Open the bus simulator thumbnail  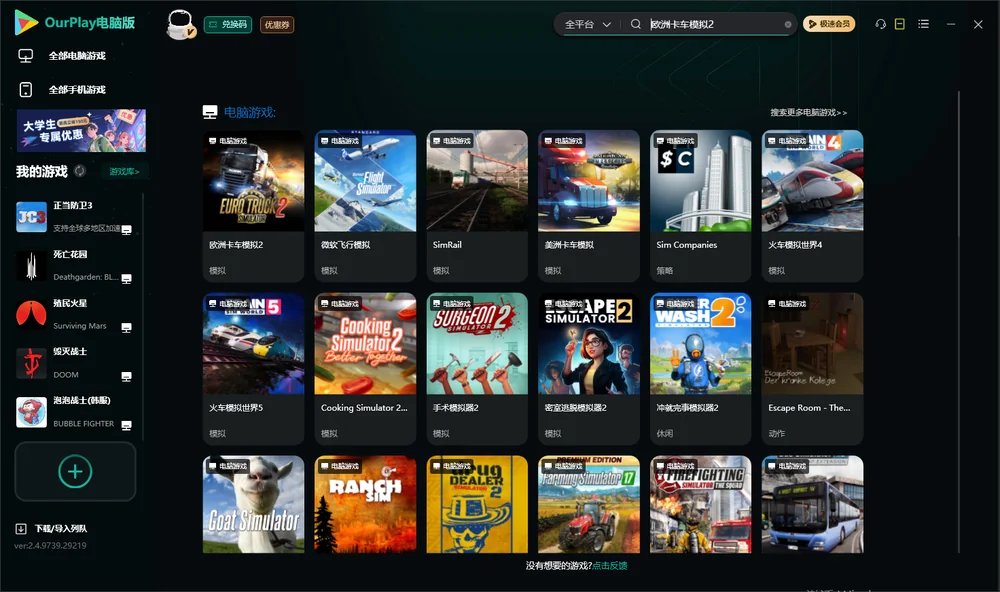coord(812,504)
